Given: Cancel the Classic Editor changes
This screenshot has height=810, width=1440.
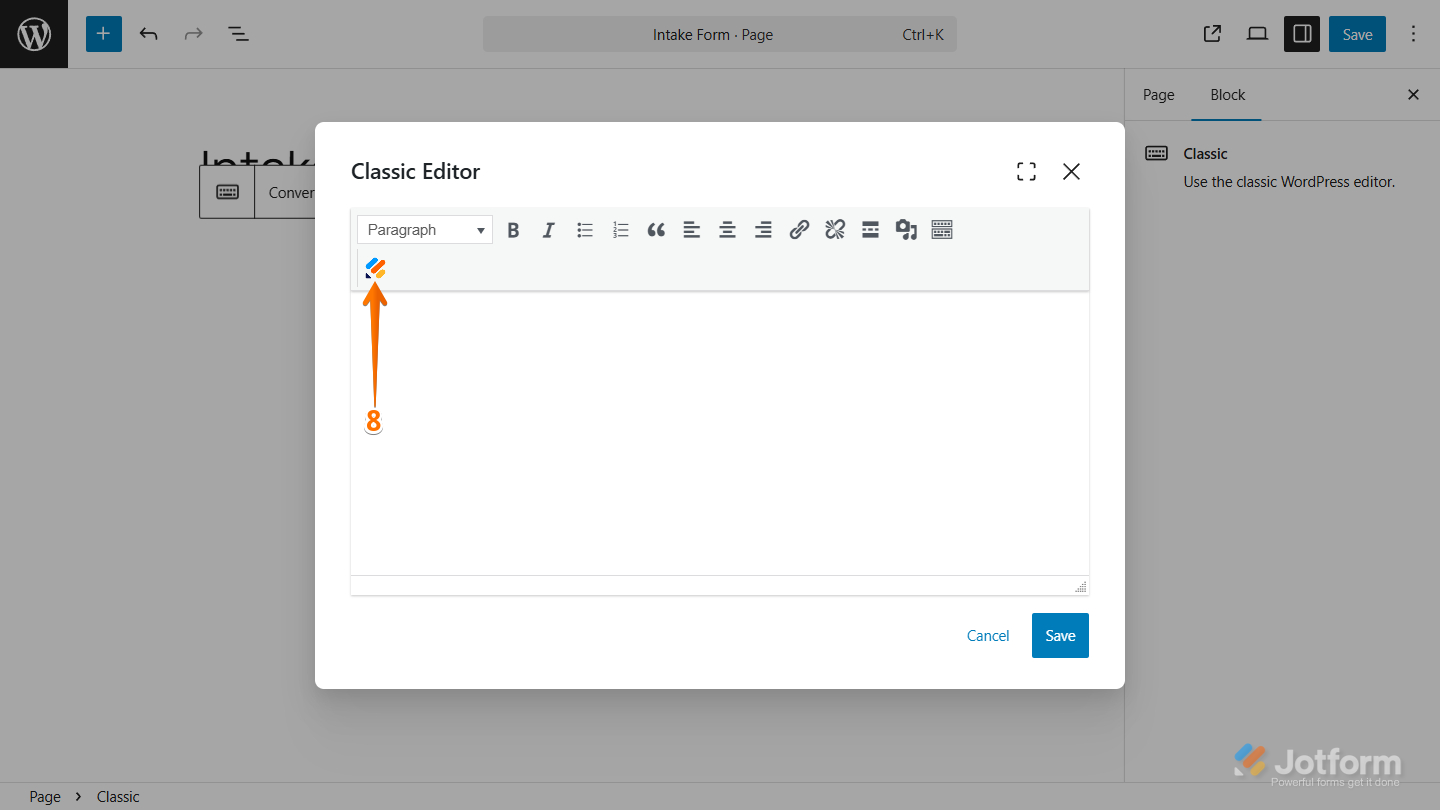Looking at the screenshot, I should click(987, 635).
